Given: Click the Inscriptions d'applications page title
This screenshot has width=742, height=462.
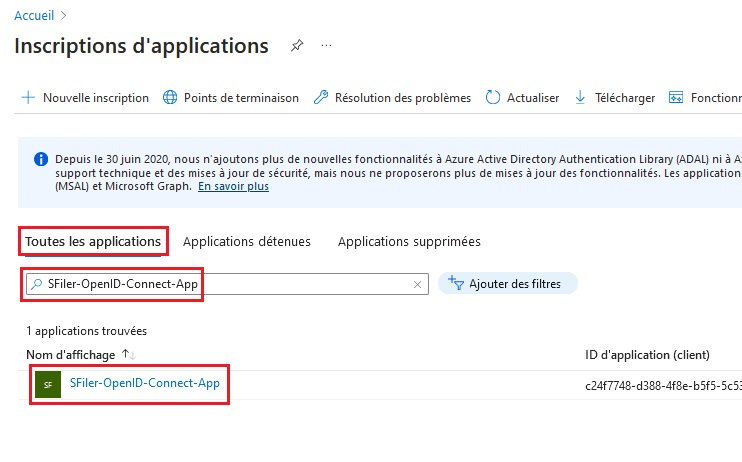Looking at the screenshot, I should 141,46.
